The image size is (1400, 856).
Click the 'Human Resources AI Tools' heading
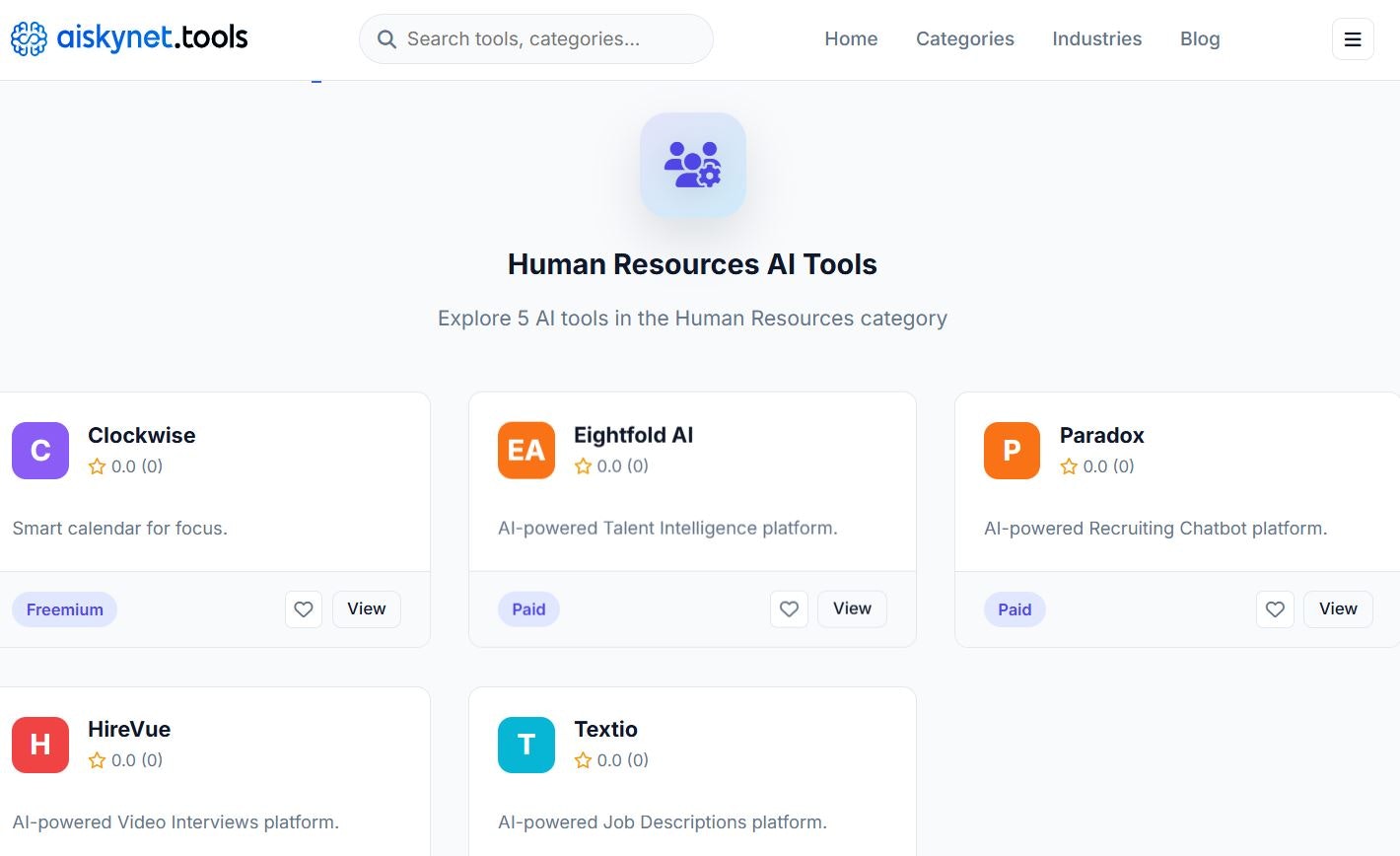pos(692,264)
